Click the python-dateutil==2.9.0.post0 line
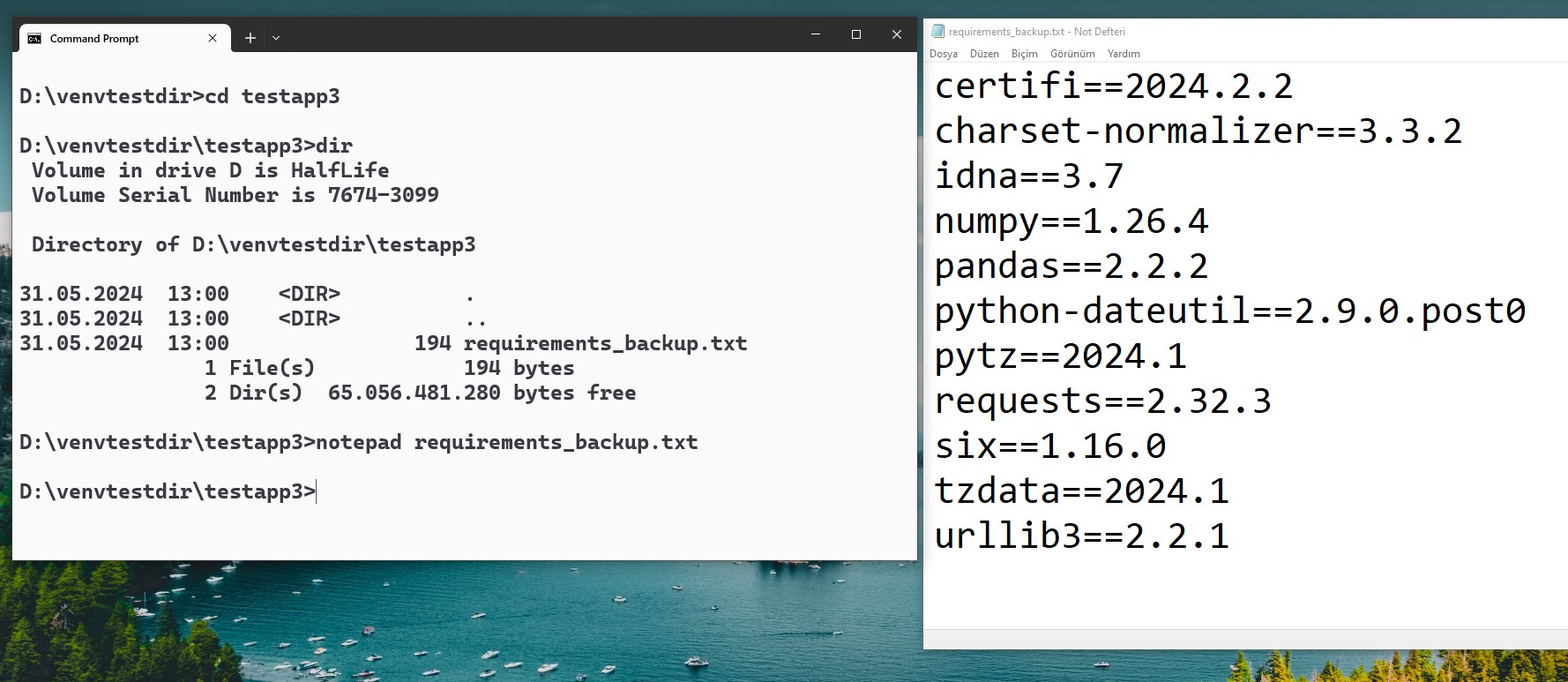The width and height of the screenshot is (1568, 682). pyautogui.click(x=1230, y=311)
